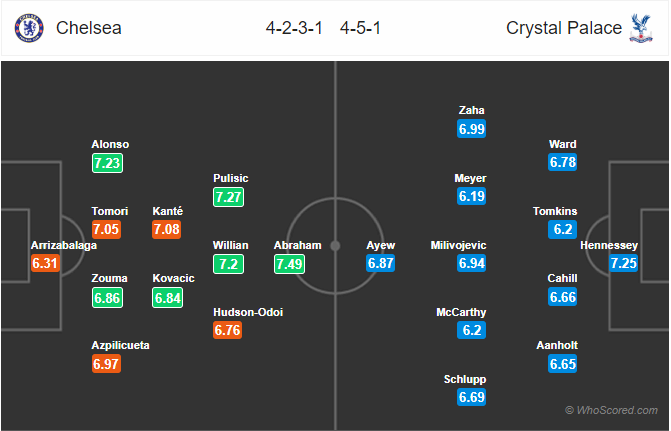Click Schlupp's 6.69 rating badge

point(472,397)
